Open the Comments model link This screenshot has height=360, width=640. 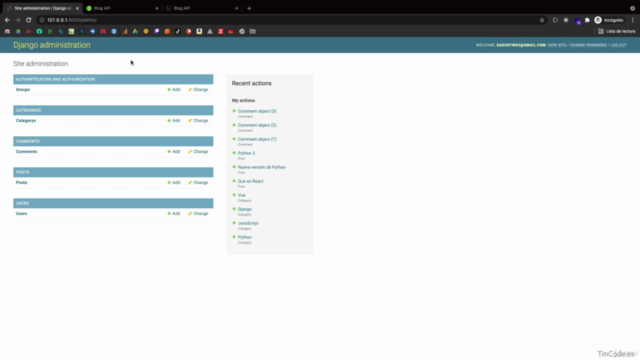click(x=27, y=151)
